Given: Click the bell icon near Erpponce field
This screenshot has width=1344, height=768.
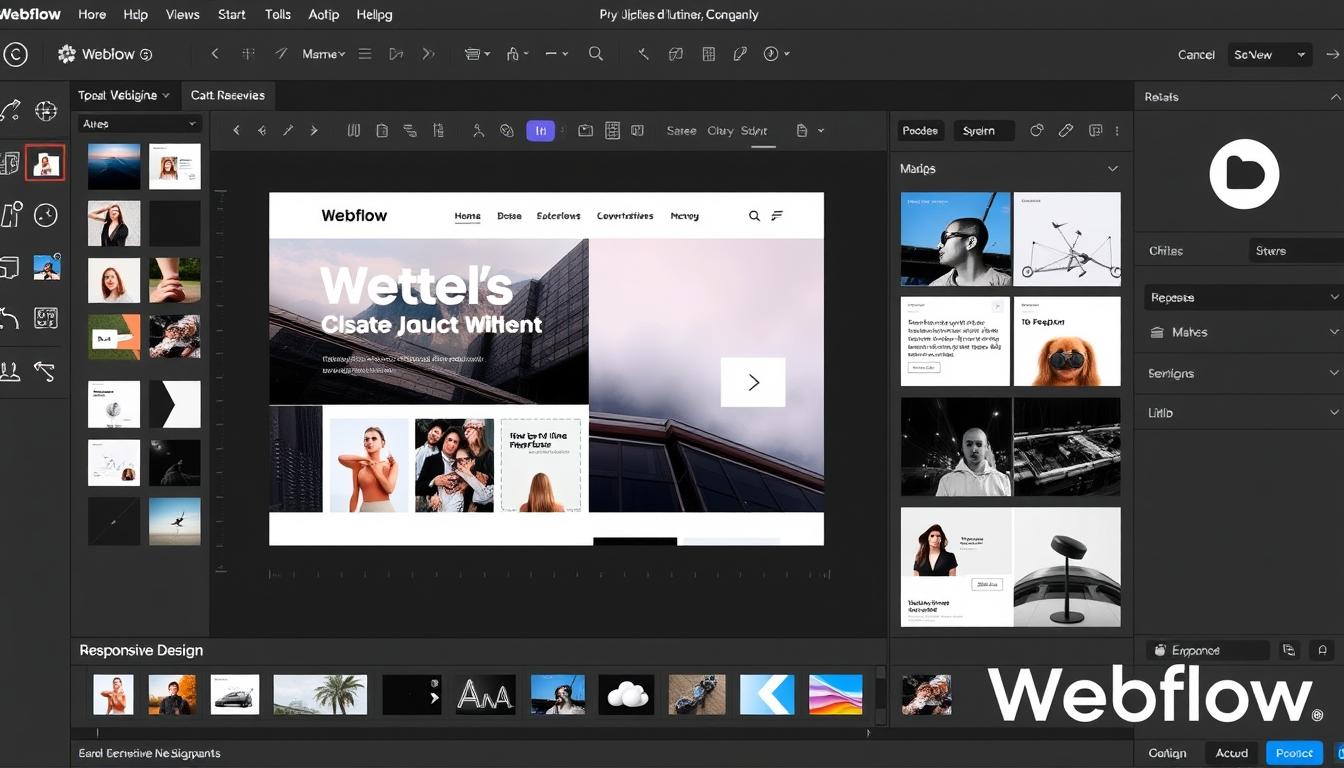Looking at the screenshot, I should [1323, 650].
